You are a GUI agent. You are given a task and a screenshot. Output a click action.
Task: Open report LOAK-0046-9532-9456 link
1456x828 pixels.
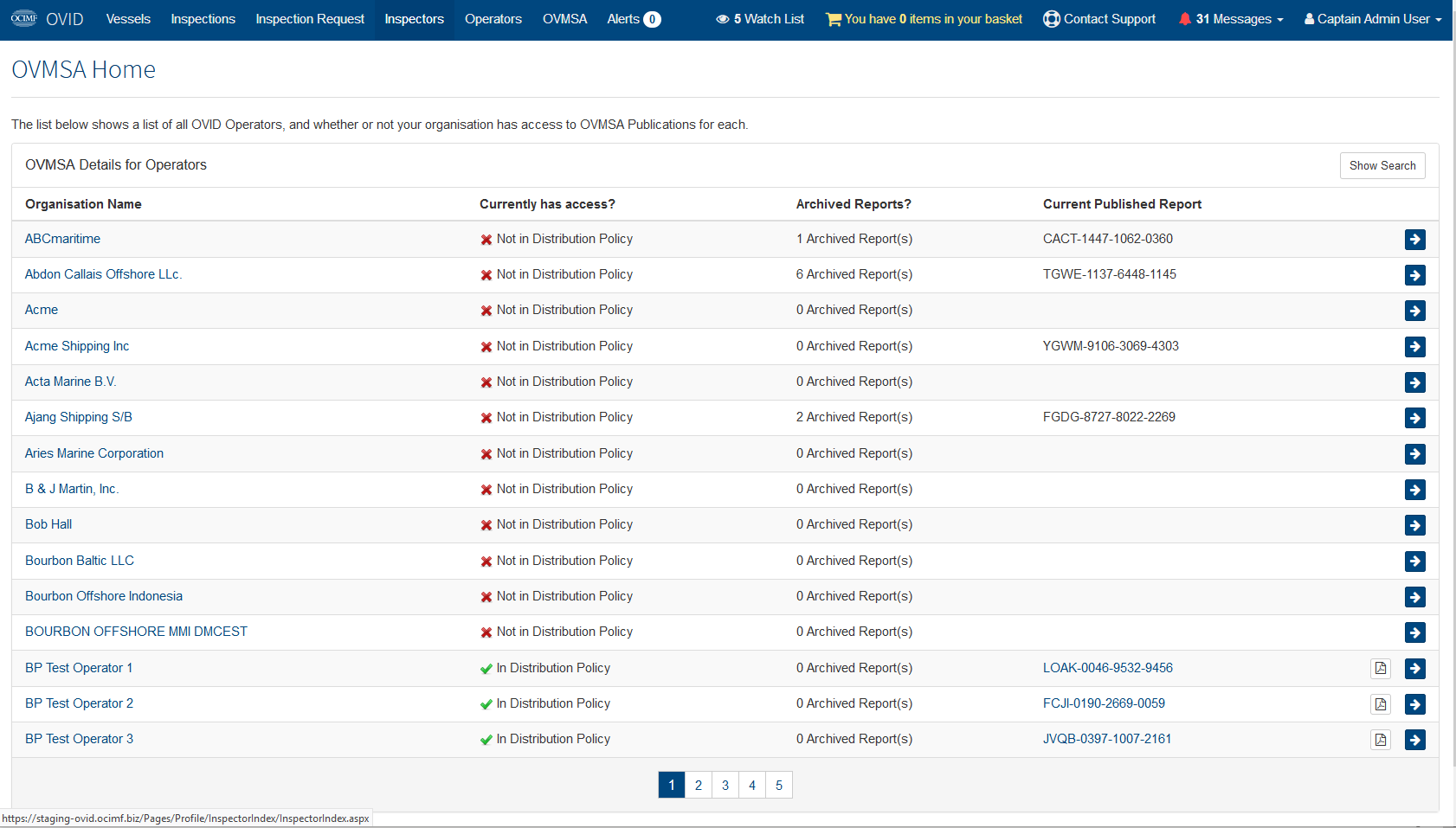coord(1108,668)
